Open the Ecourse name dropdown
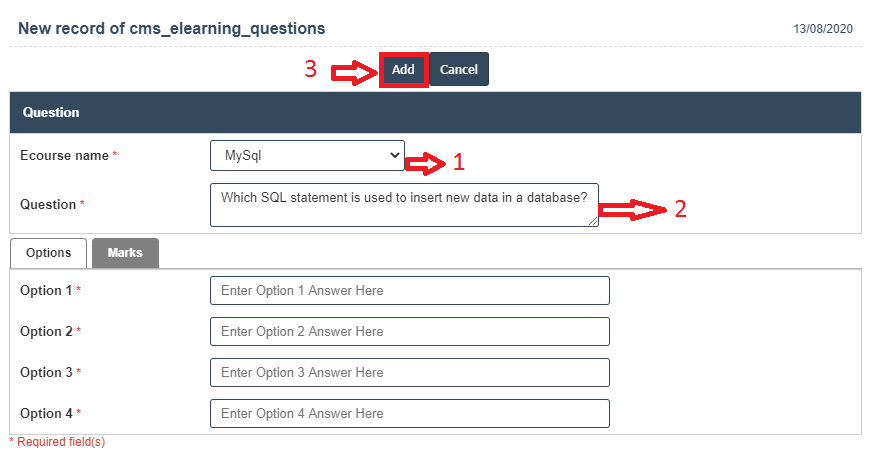872x458 pixels. point(307,156)
